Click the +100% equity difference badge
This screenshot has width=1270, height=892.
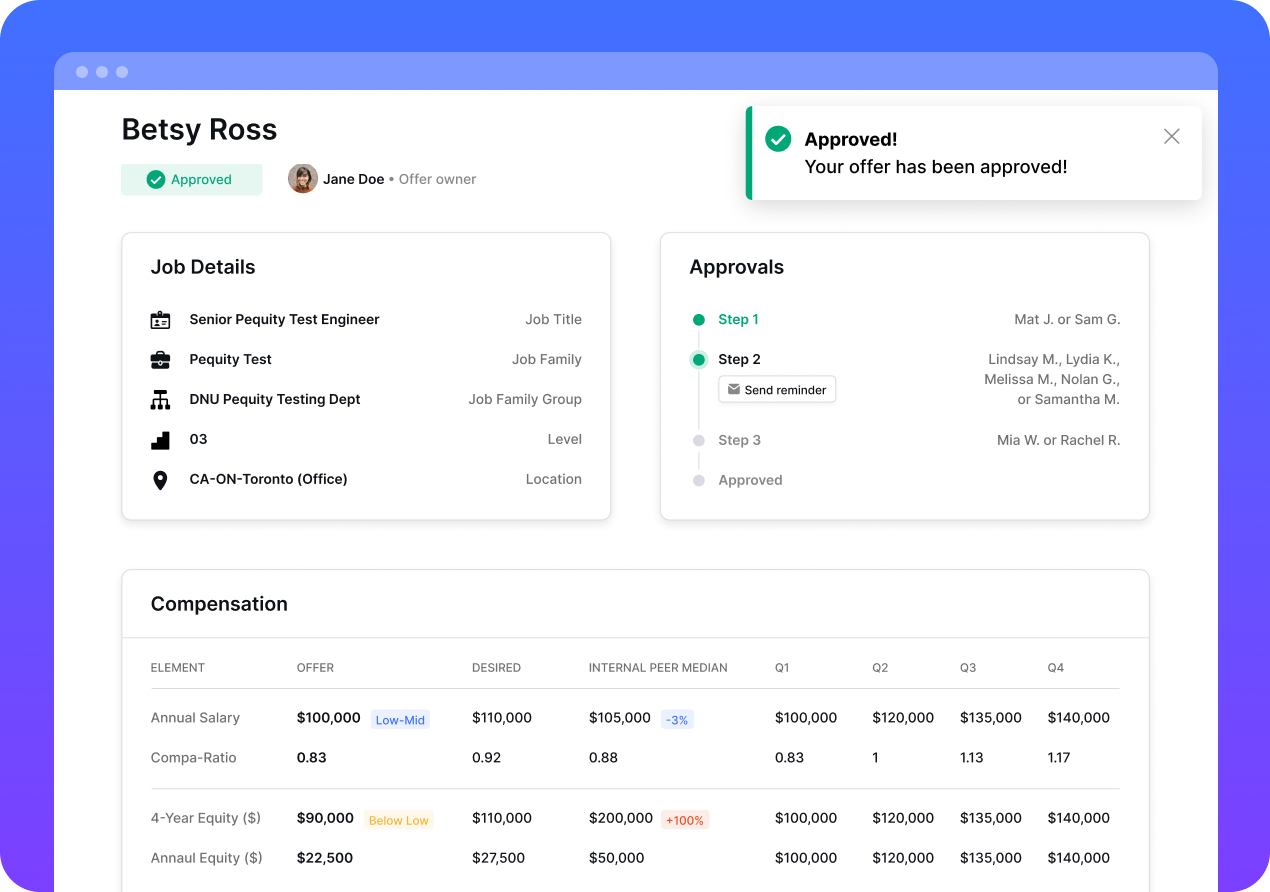click(x=684, y=820)
